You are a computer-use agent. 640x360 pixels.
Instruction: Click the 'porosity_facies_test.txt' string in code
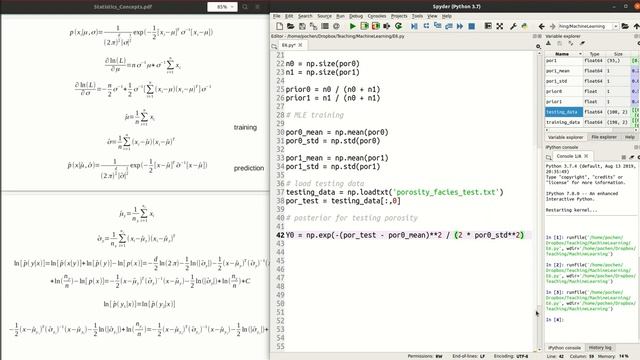pos(446,192)
